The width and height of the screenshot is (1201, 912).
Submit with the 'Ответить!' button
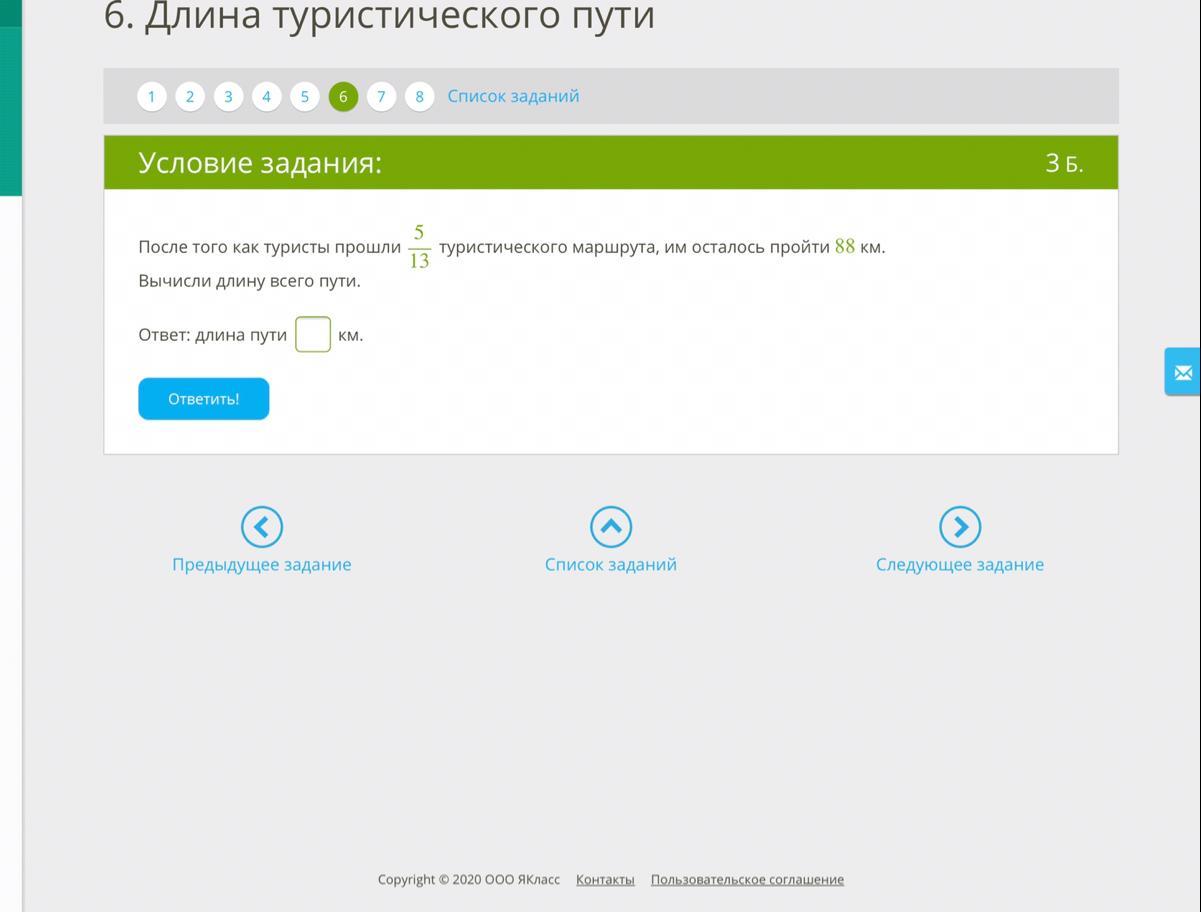[x=204, y=399]
